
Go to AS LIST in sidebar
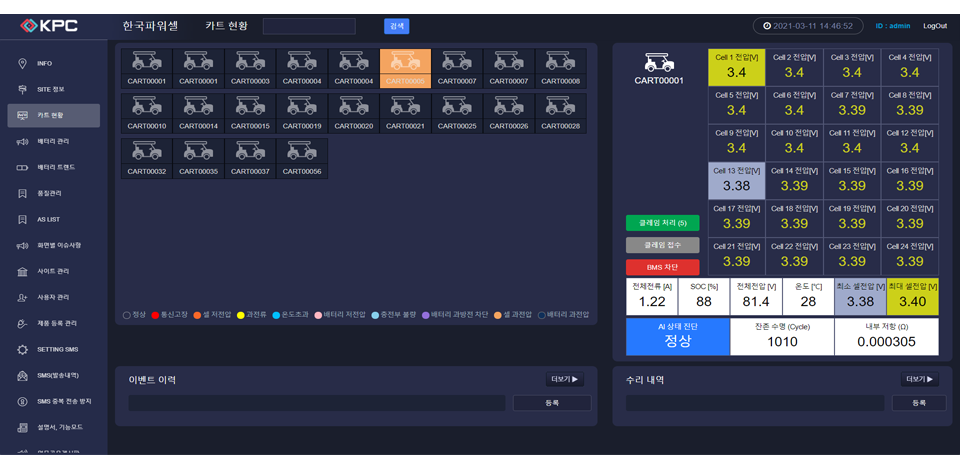48,219
